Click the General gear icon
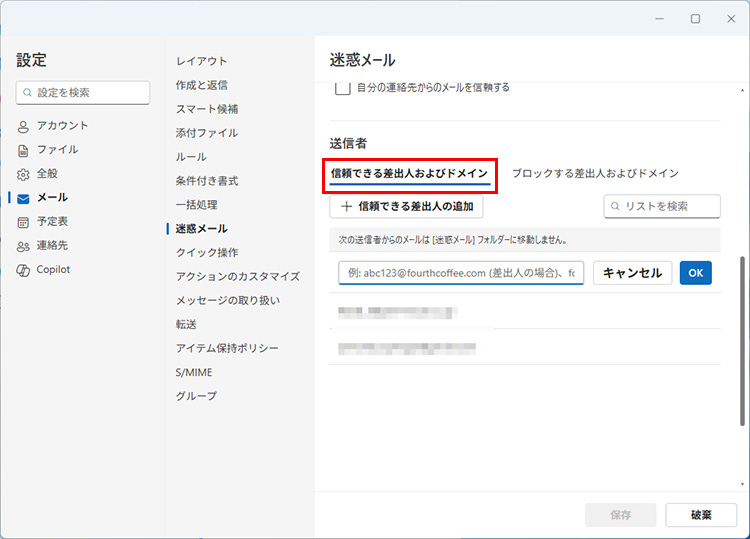 click(x=23, y=174)
